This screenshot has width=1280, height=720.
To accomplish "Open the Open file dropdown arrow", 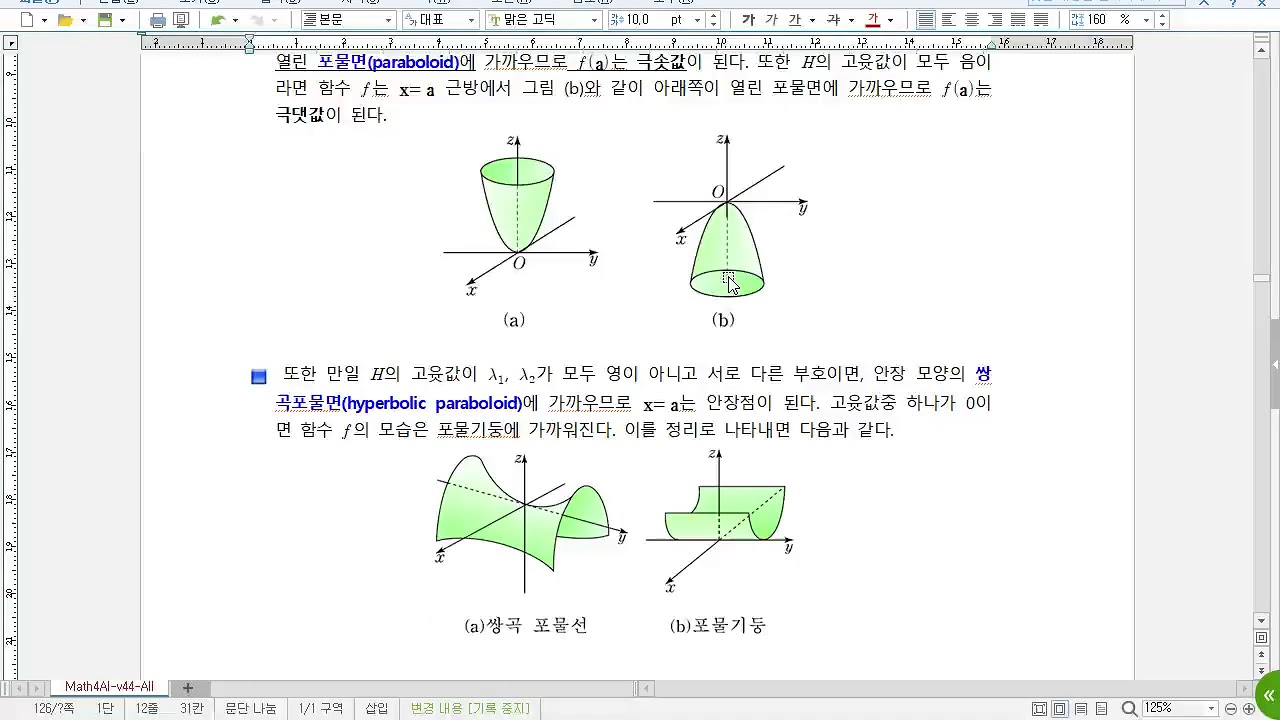I will 83,20.
